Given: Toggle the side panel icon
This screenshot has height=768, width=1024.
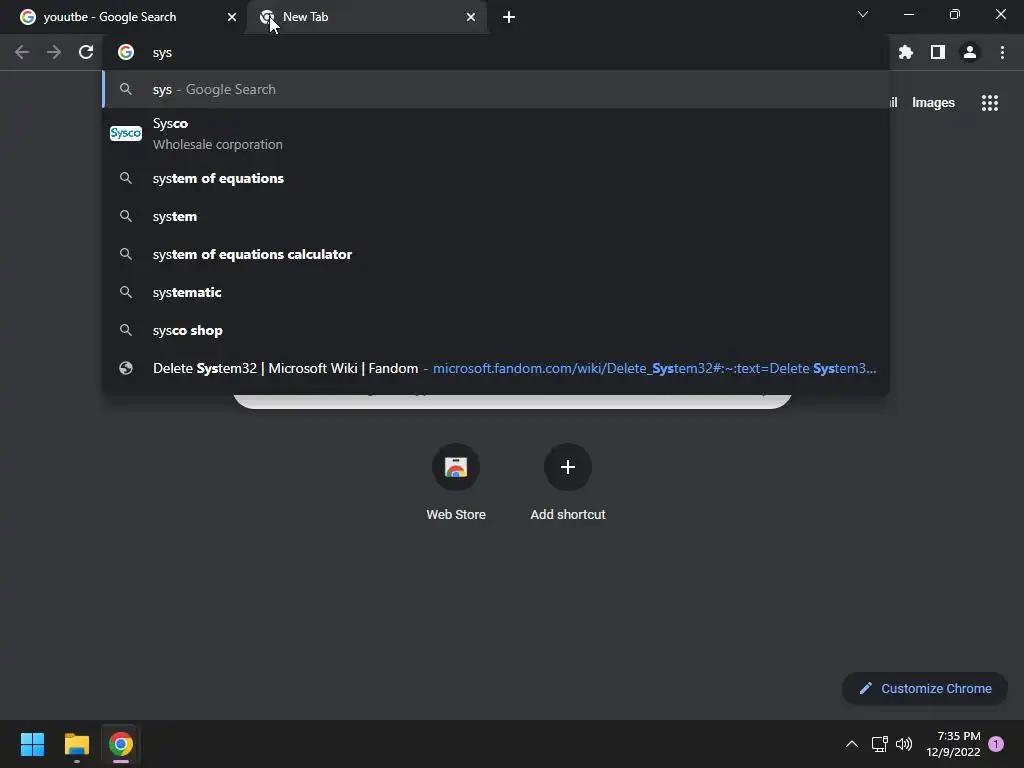Looking at the screenshot, I should [938, 52].
